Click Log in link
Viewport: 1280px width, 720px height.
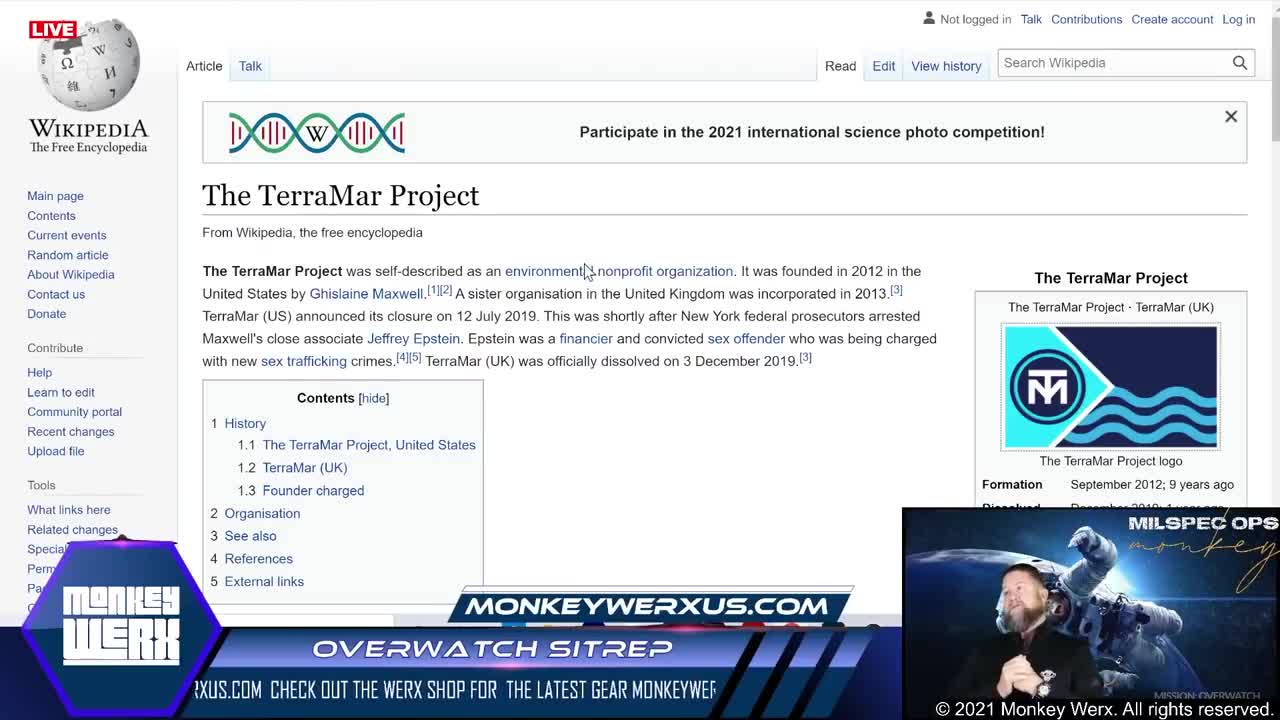point(1238,19)
